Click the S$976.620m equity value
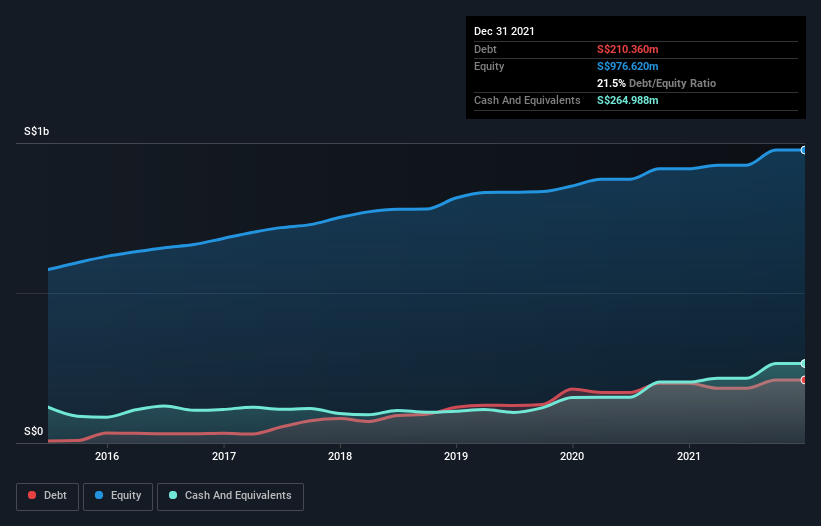This screenshot has height=526, width=821. [628, 66]
